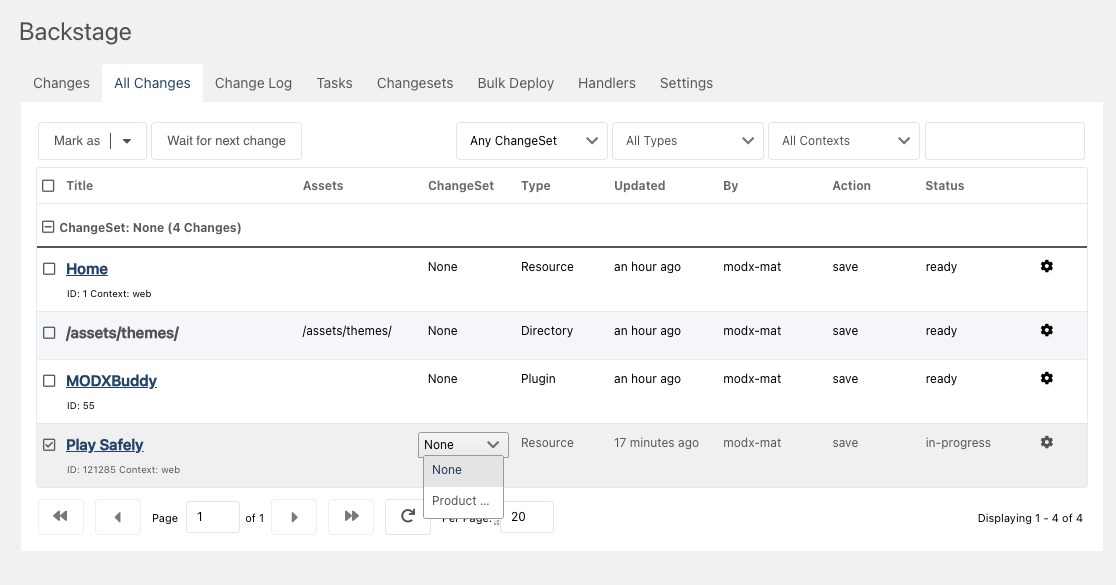Click the Displaying 1 - 4 of 4 text
The height and width of the screenshot is (585, 1116).
(1030, 518)
